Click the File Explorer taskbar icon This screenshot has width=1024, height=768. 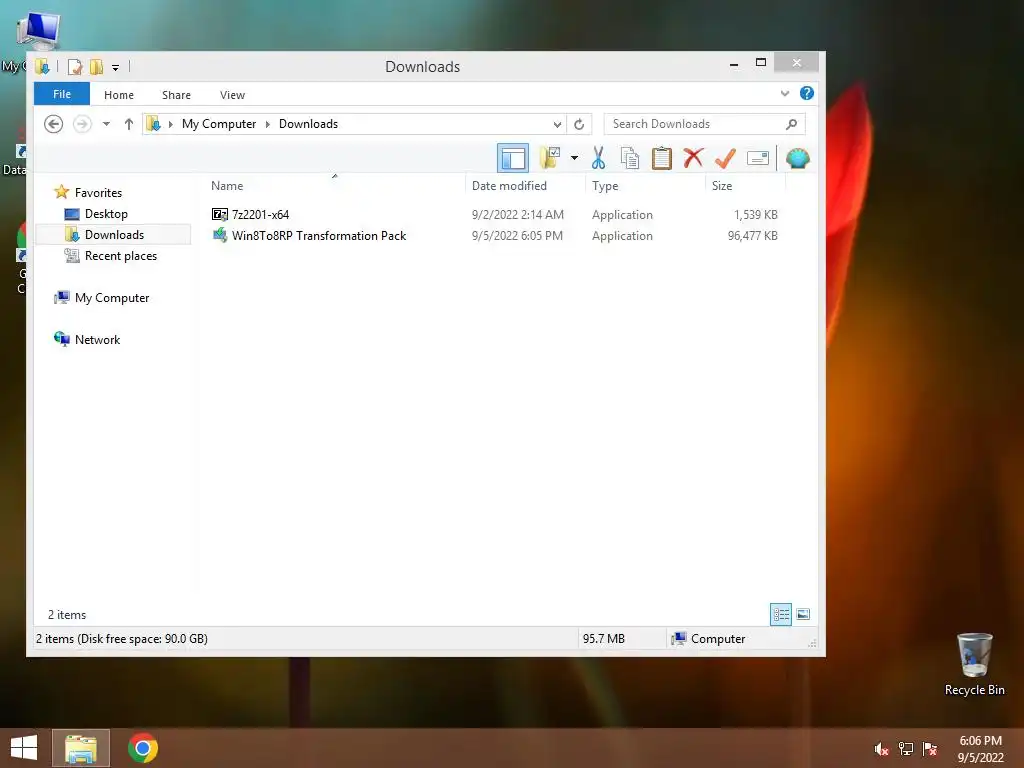81,748
